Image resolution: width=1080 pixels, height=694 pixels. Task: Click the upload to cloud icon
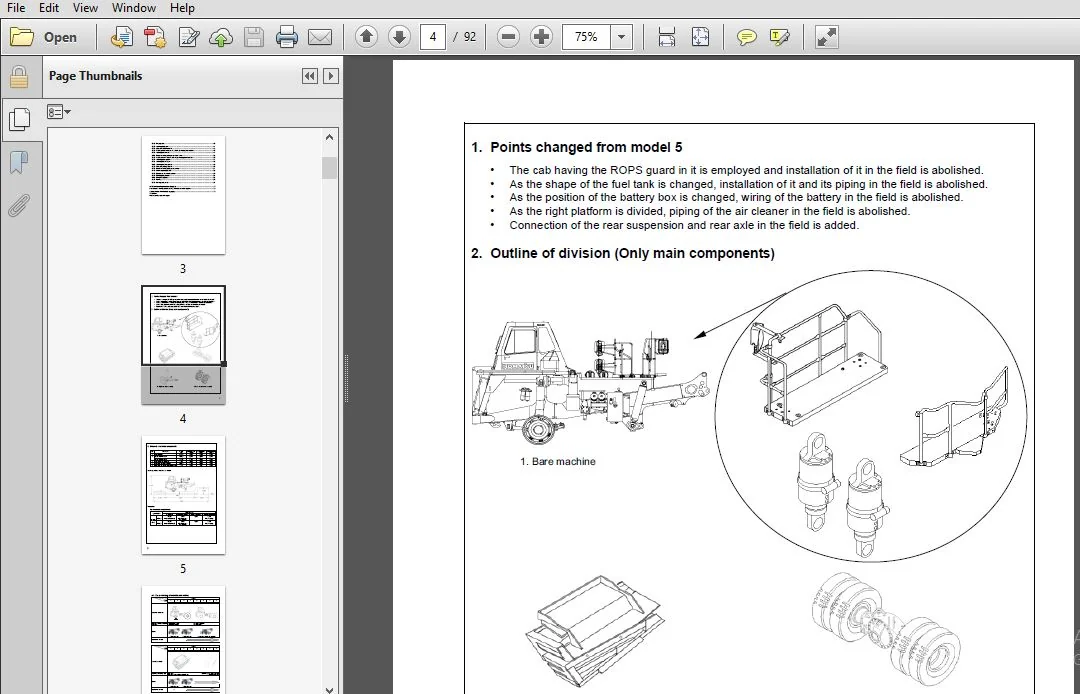(221, 37)
